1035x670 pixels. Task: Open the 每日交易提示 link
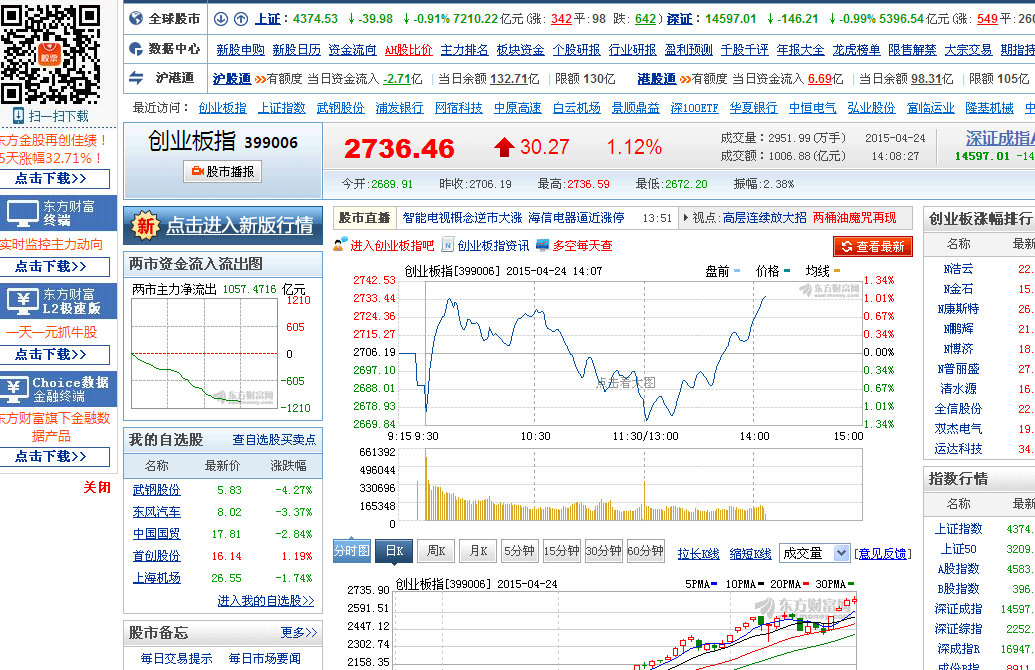tap(176, 659)
